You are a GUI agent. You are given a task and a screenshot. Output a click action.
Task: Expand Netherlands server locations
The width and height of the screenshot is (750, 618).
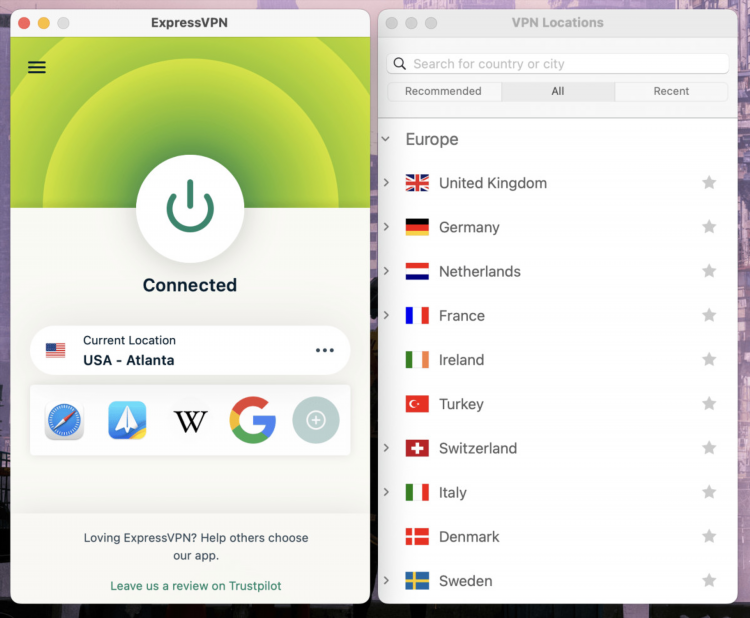386,271
